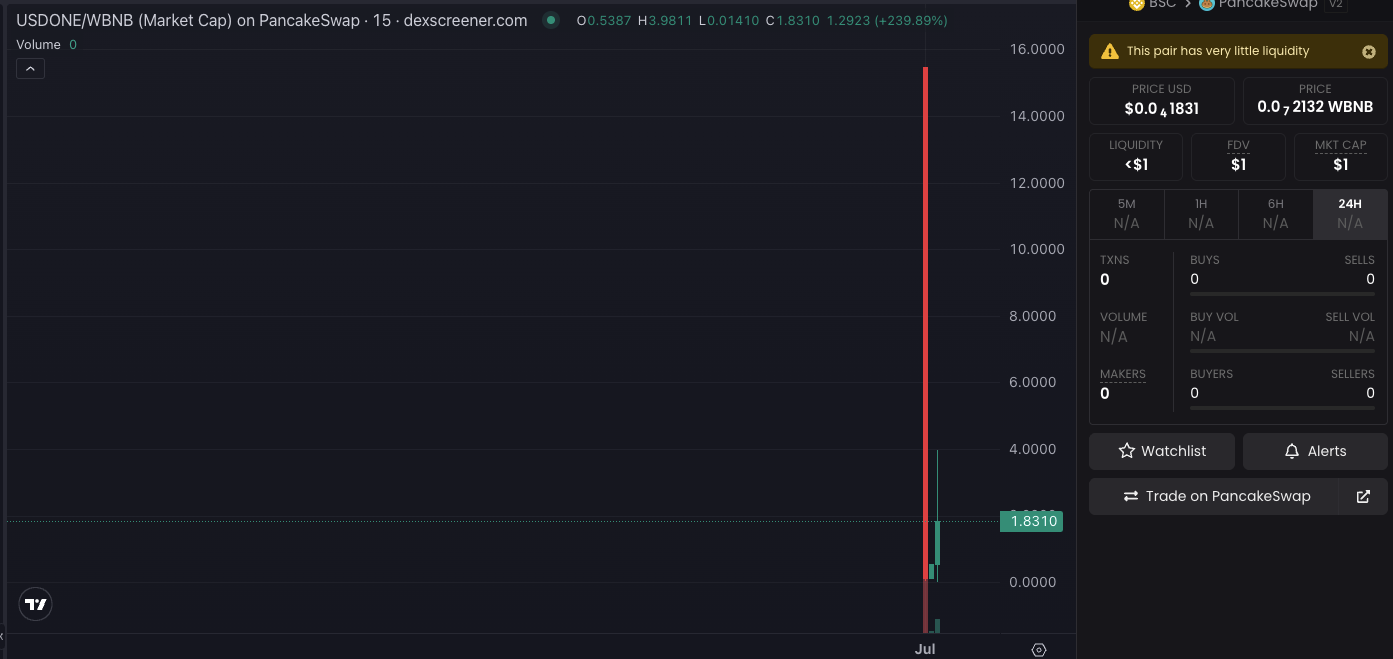Click the BSC chain icon in the breadcrumb
Viewport: 1393px width, 659px height.
(1138, 5)
